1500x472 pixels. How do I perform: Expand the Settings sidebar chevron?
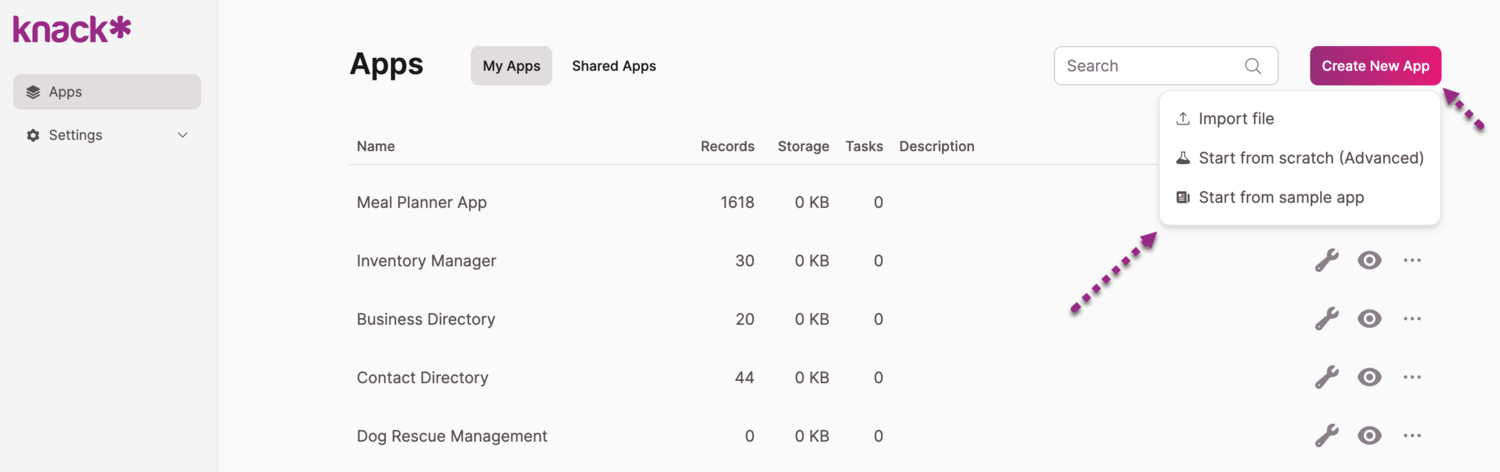point(182,135)
